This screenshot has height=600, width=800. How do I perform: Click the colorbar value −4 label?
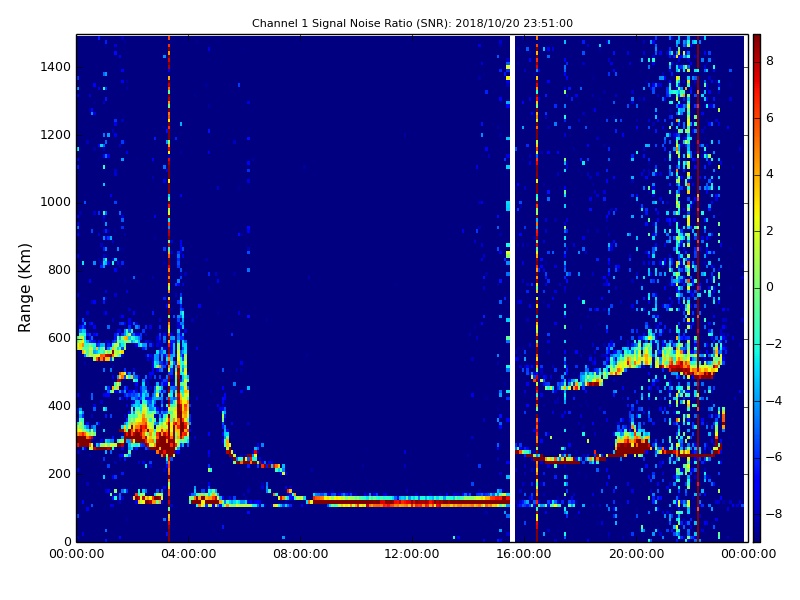pos(774,401)
